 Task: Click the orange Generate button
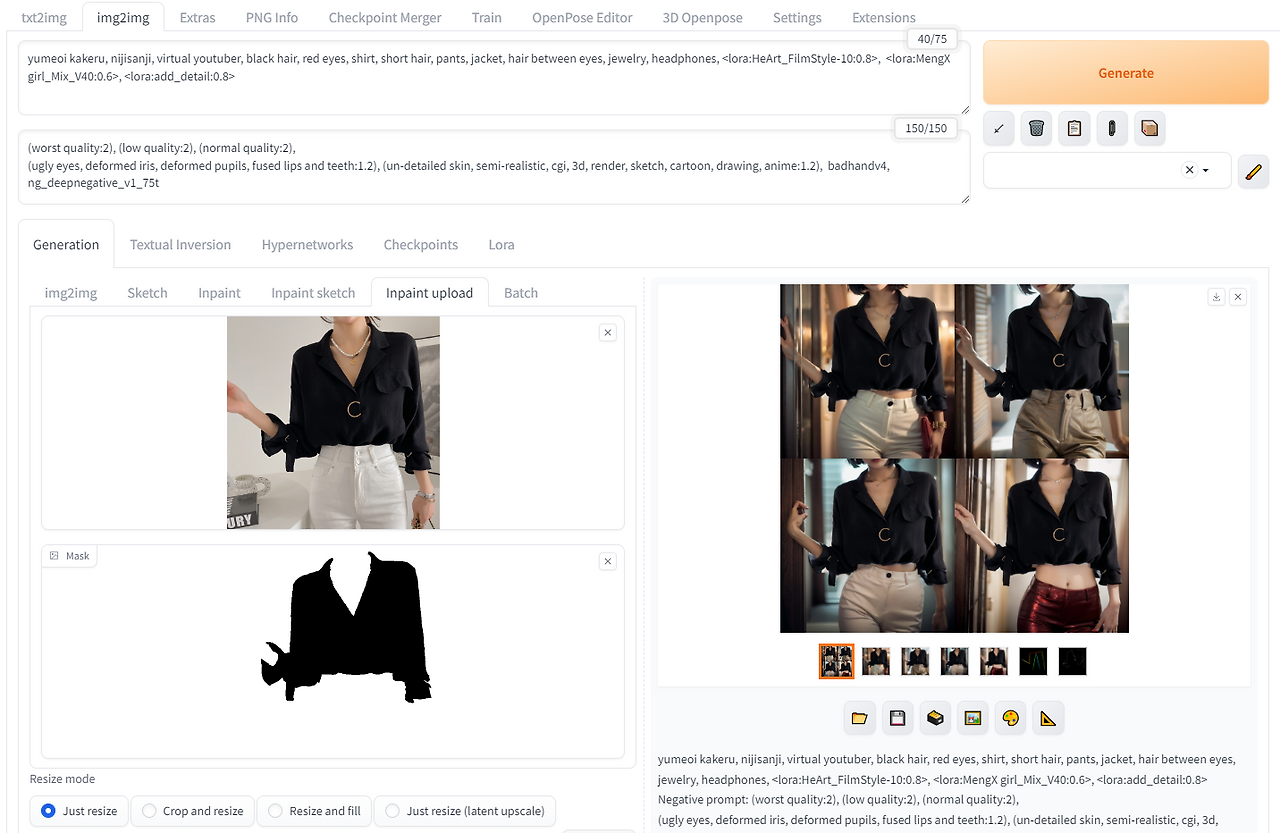[1126, 73]
